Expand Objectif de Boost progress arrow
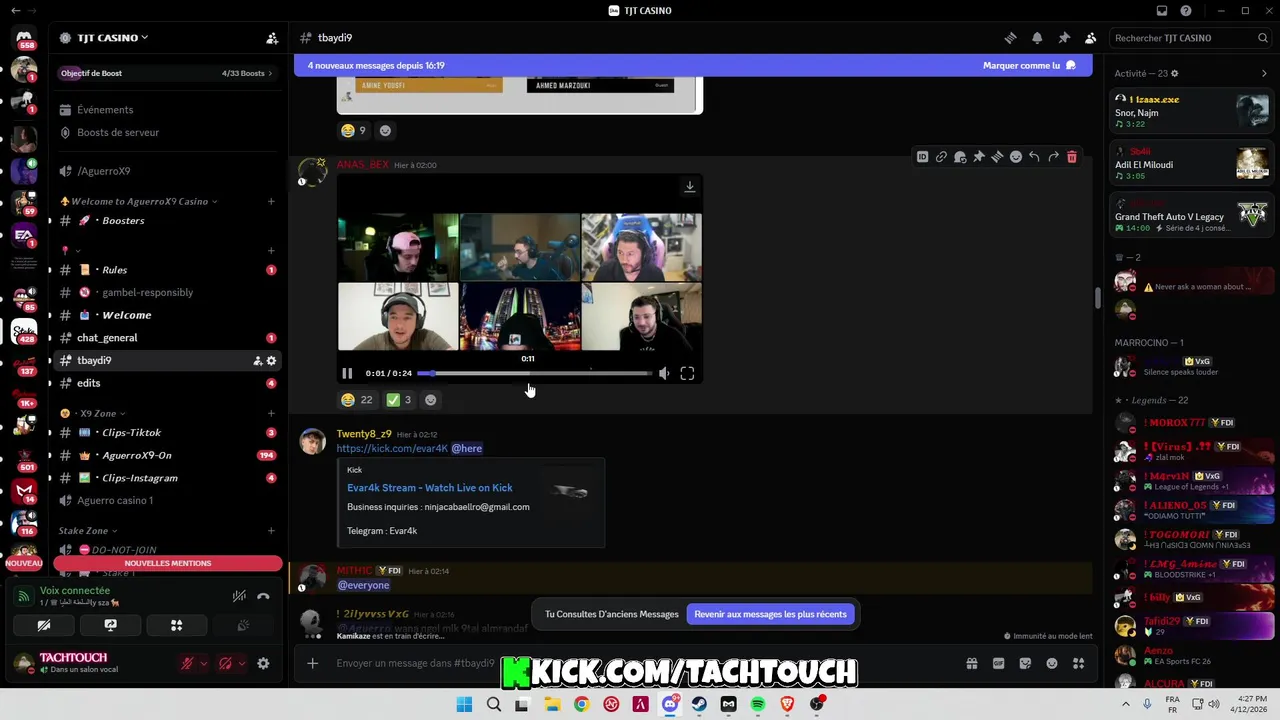 pos(270,73)
